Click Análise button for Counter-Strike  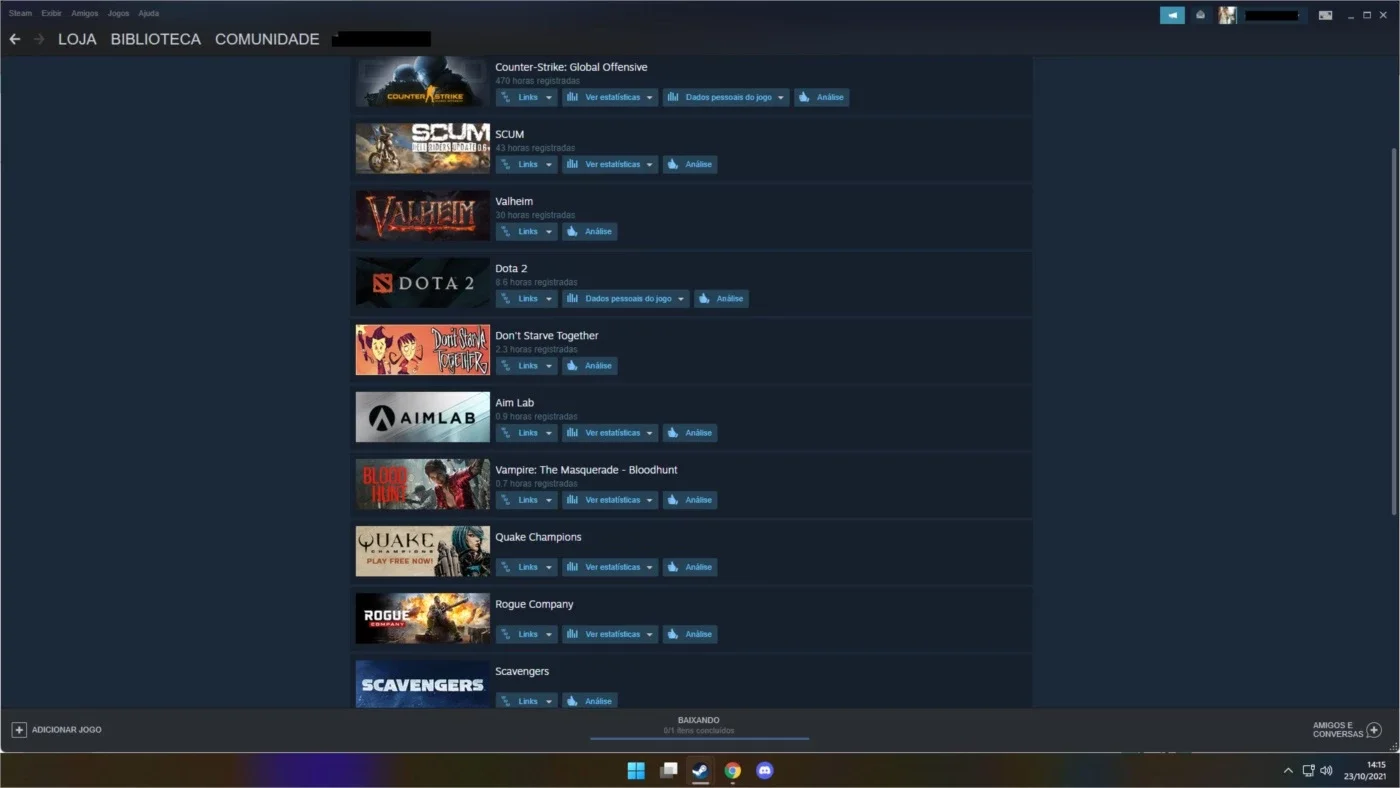(x=822, y=97)
